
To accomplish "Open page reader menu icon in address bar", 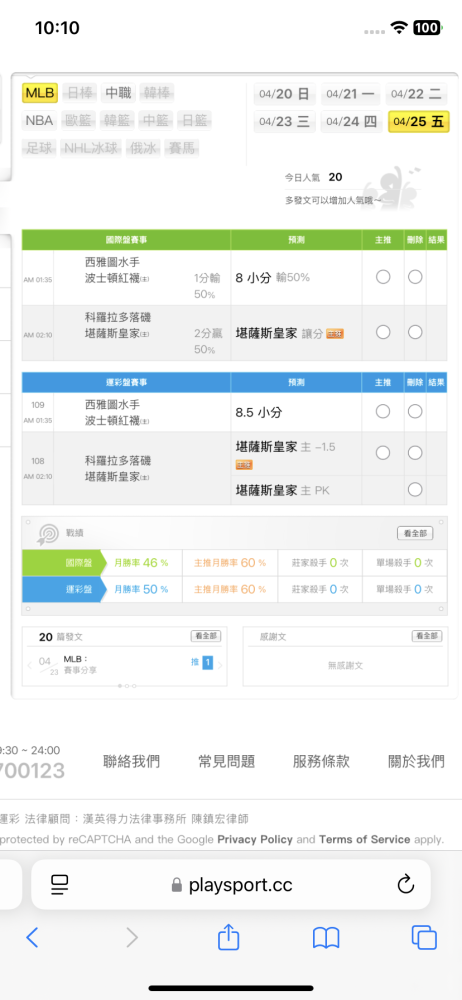I will pos(59,884).
